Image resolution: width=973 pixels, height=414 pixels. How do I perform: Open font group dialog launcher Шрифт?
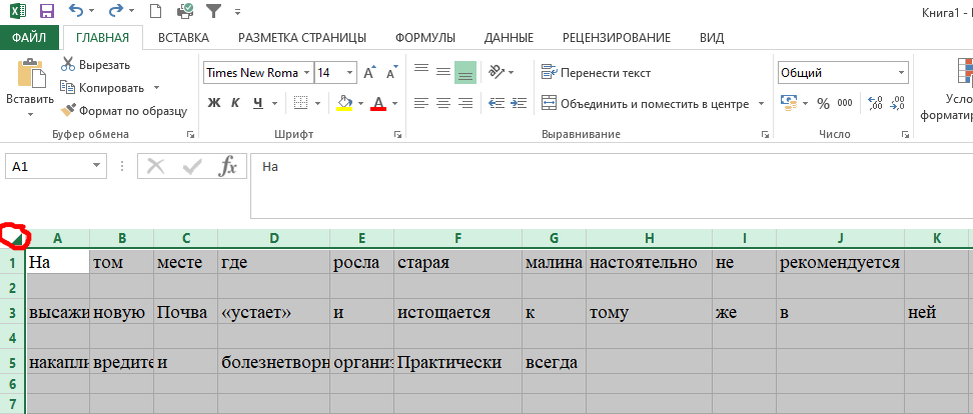(x=397, y=134)
